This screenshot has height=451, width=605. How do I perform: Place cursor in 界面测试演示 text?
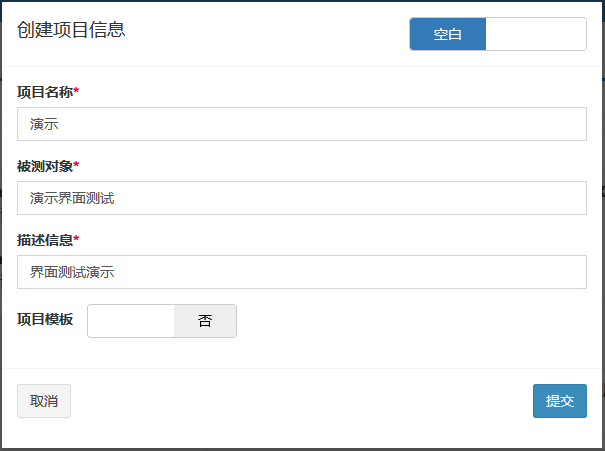[x=72, y=272]
